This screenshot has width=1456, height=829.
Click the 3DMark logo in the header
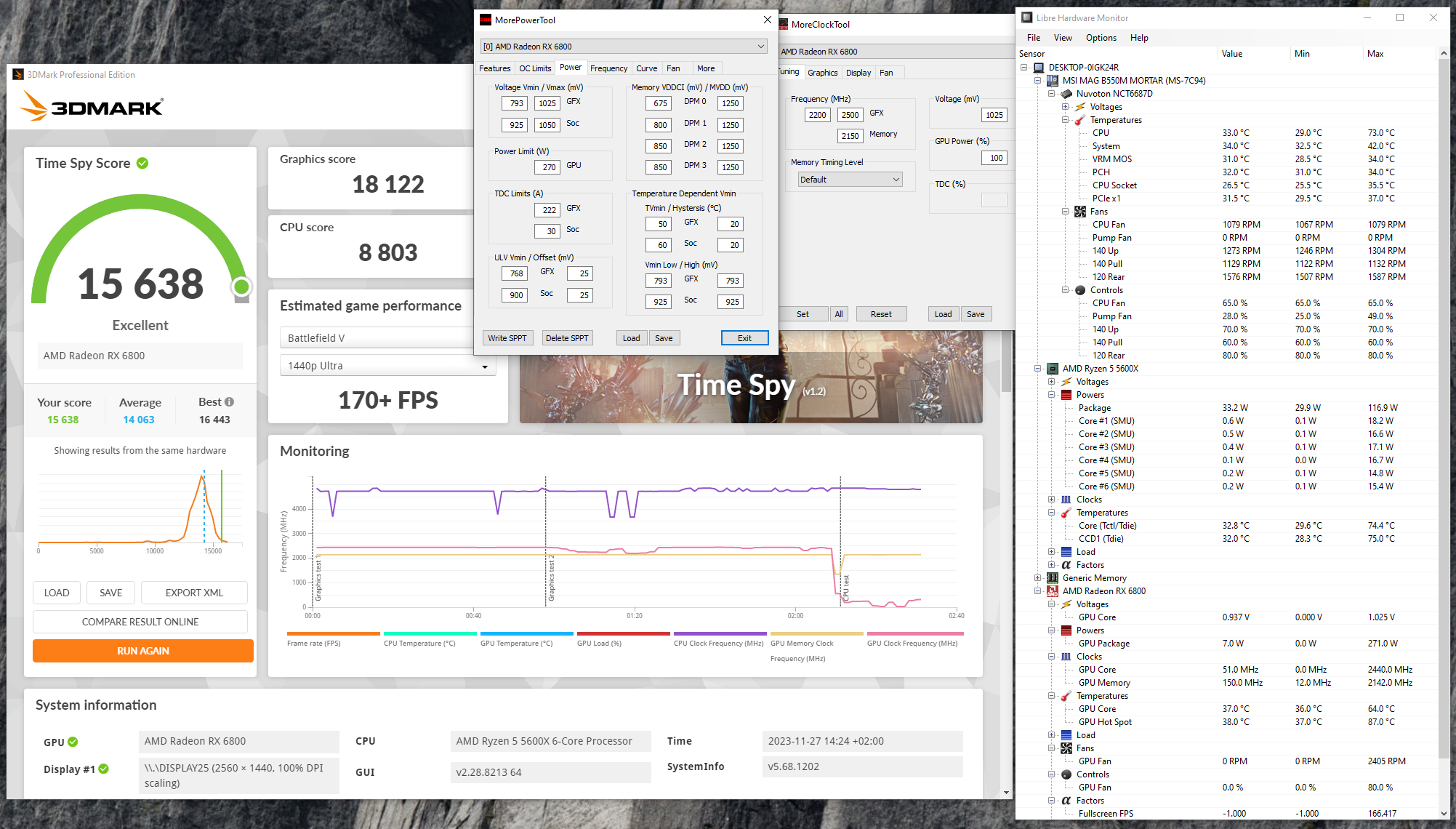click(92, 107)
